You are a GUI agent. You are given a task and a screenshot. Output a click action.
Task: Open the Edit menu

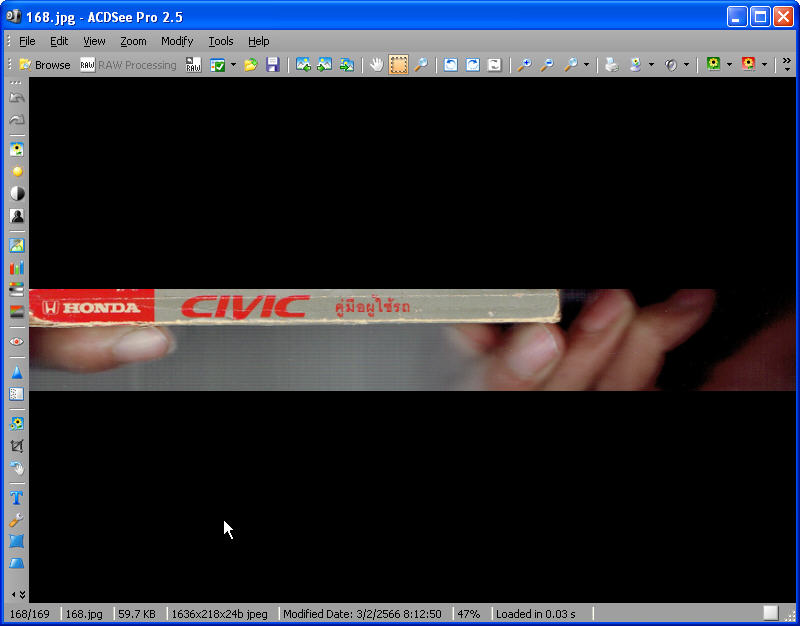pos(59,41)
